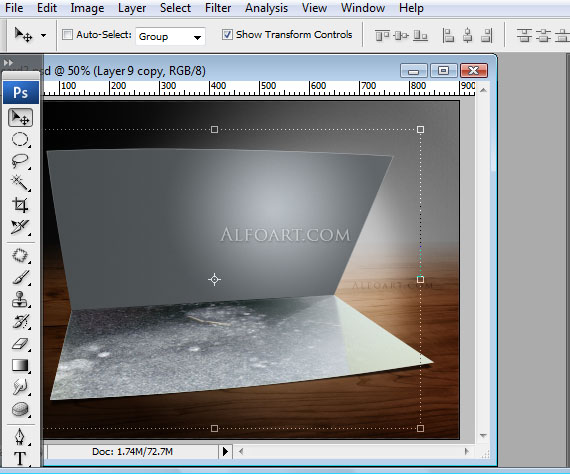Click Align Vertical Centers icon
Screen dimensions: 570x474
pos(401,36)
